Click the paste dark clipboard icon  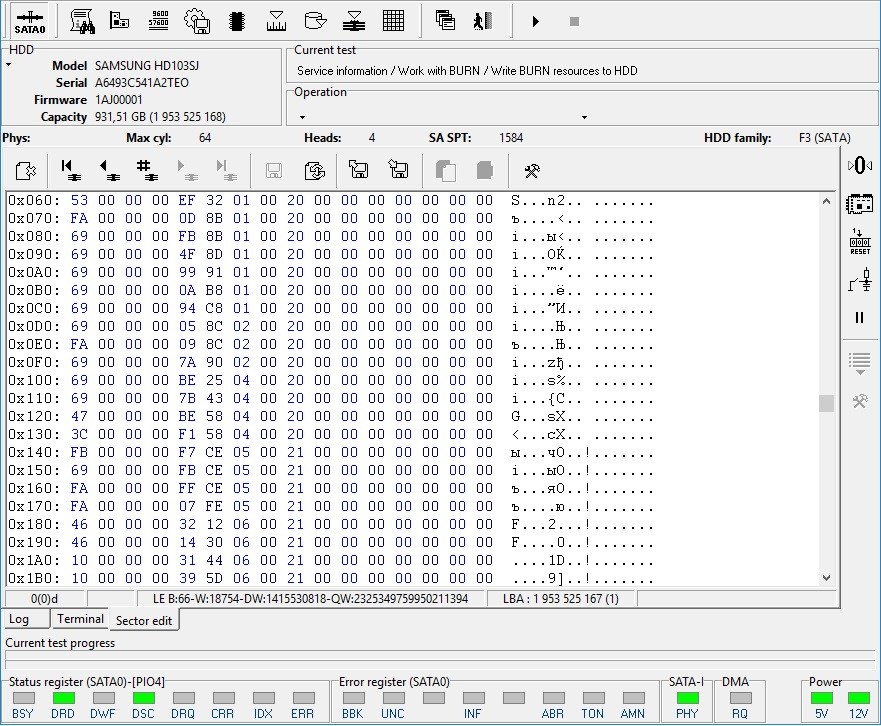(x=485, y=170)
